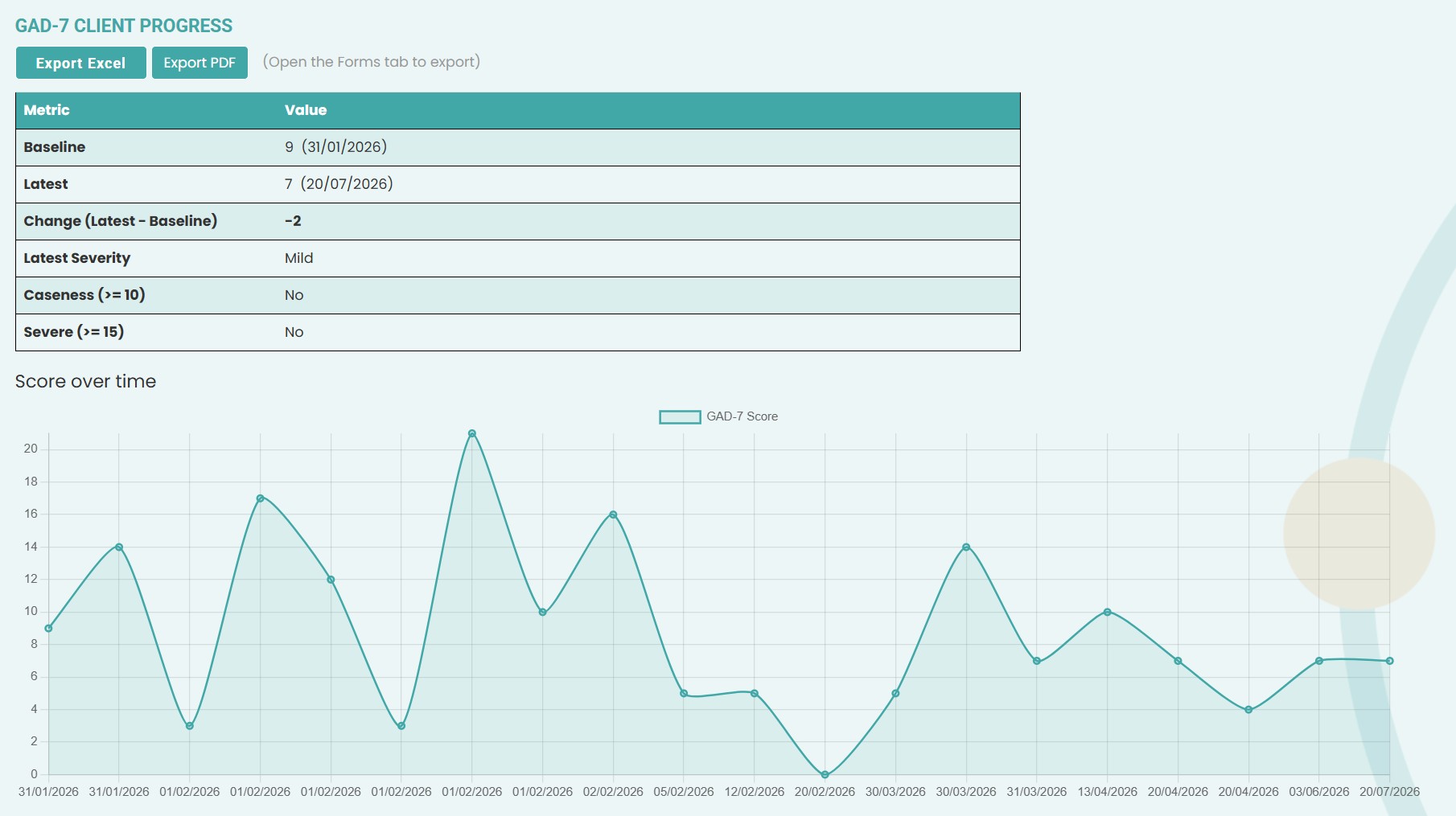Screen dimensions: 1456x816
Task: Click the Export PDF button
Action: [x=199, y=63]
